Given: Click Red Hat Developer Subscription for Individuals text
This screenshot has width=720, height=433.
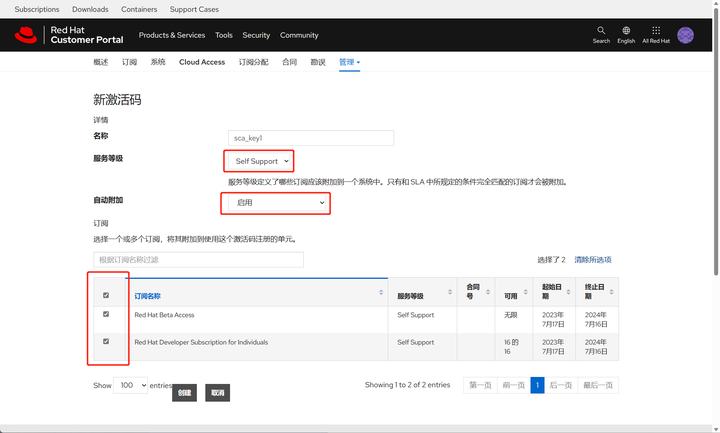Looking at the screenshot, I should tap(201, 342).
